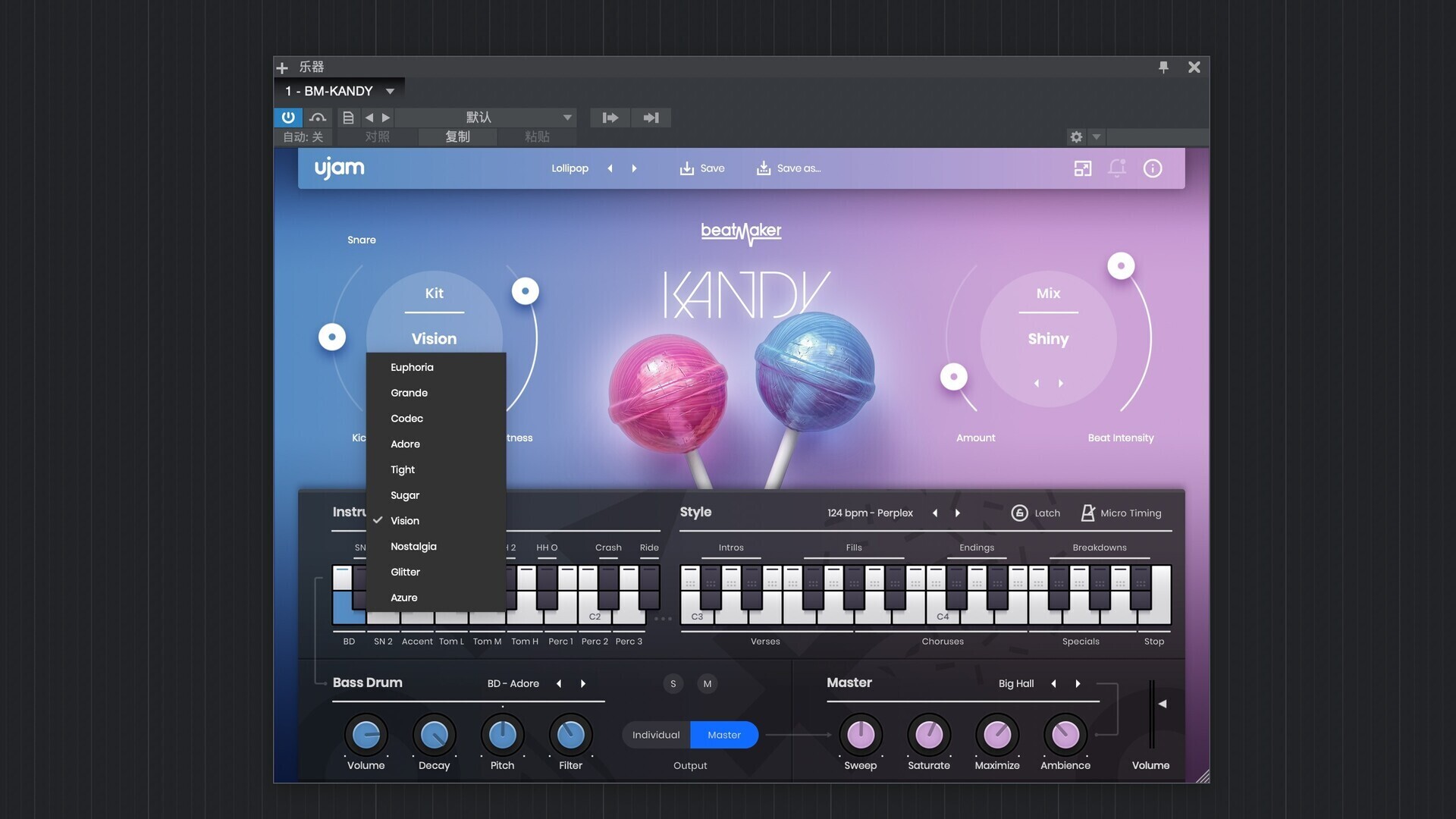Open the Lollipop preset name menu
This screenshot has height=819, width=1456.
(570, 168)
